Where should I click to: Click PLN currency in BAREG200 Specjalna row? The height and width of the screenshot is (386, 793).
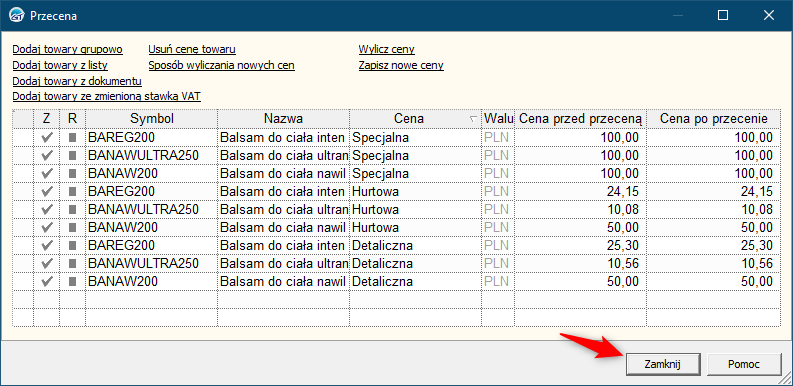click(498, 137)
